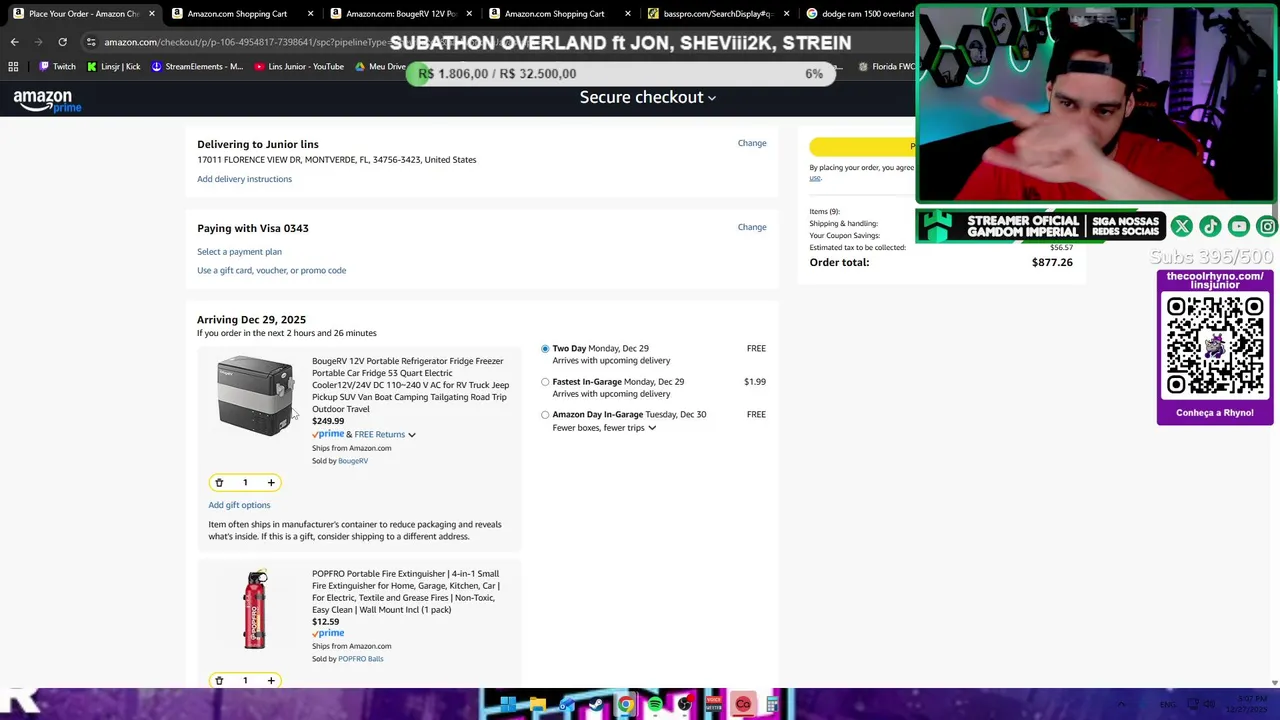Go back to the previous page
The width and height of the screenshot is (1280, 720).
(x=14, y=42)
